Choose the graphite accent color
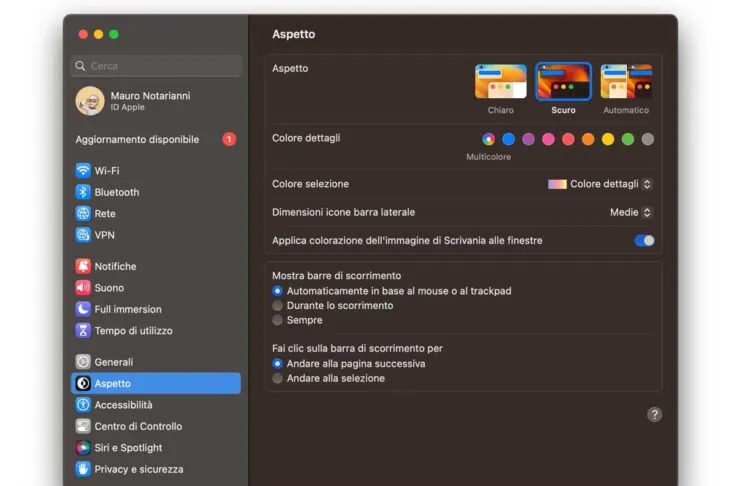This screenshot has width=741, height=486. (x=648, y=139)
